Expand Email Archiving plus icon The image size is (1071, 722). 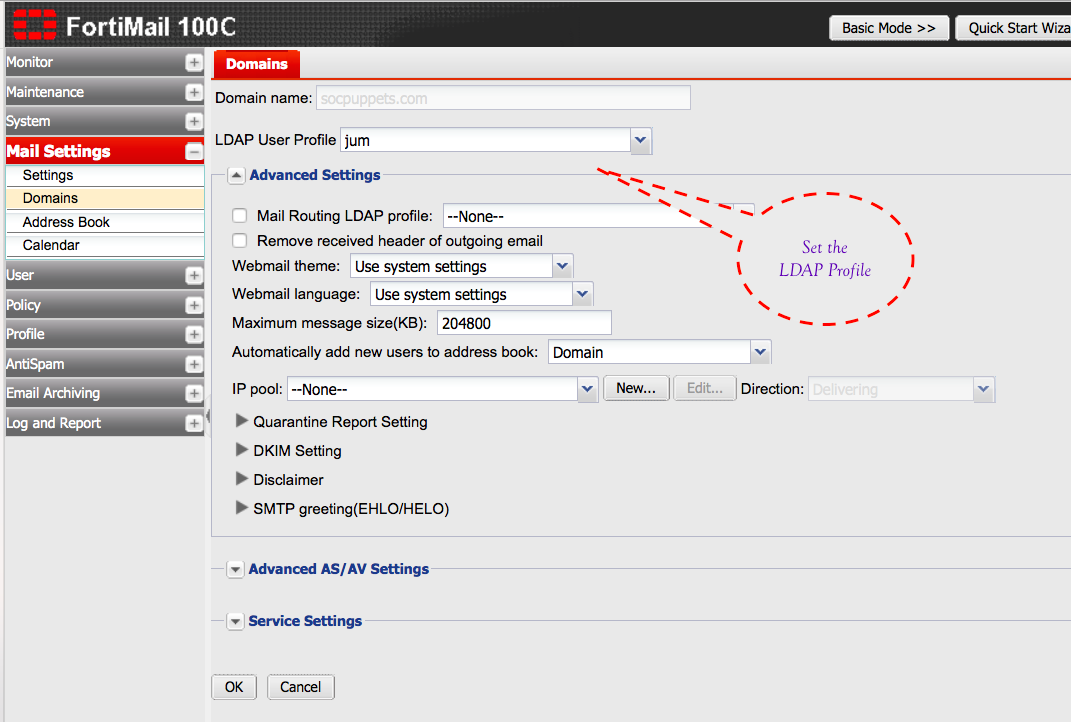click(x=194, y=393)
